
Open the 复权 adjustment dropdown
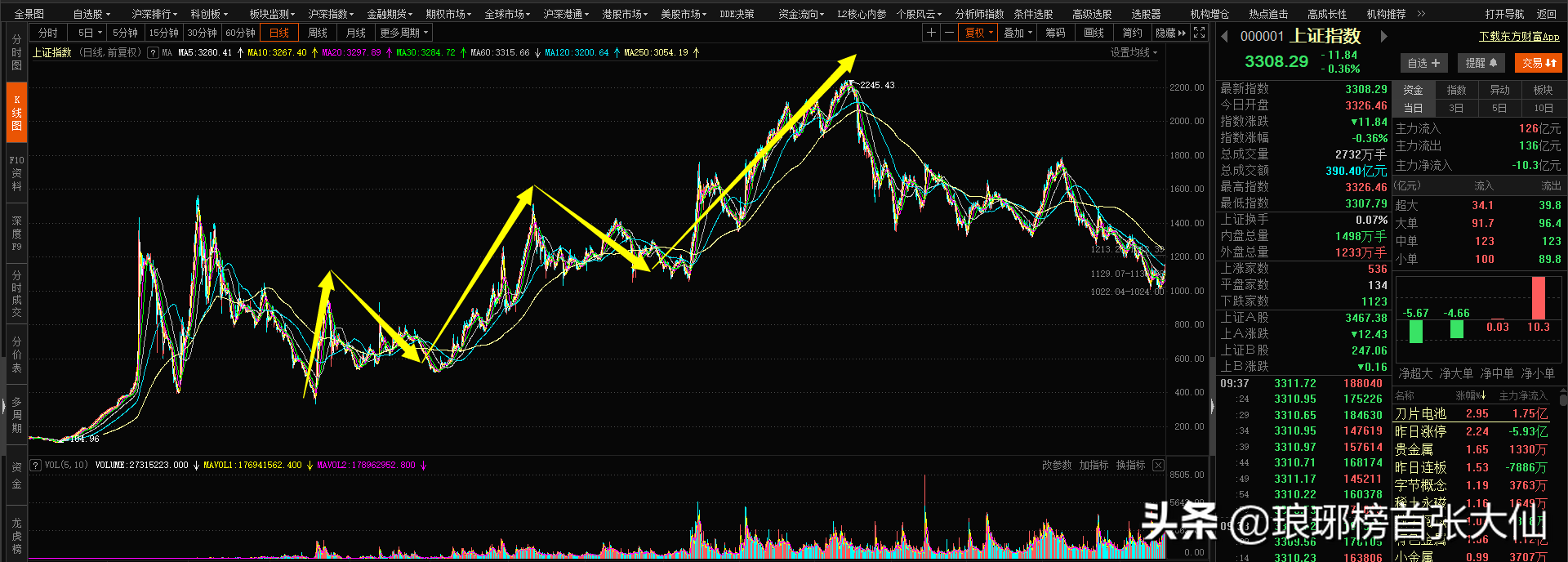coord(978,33)
